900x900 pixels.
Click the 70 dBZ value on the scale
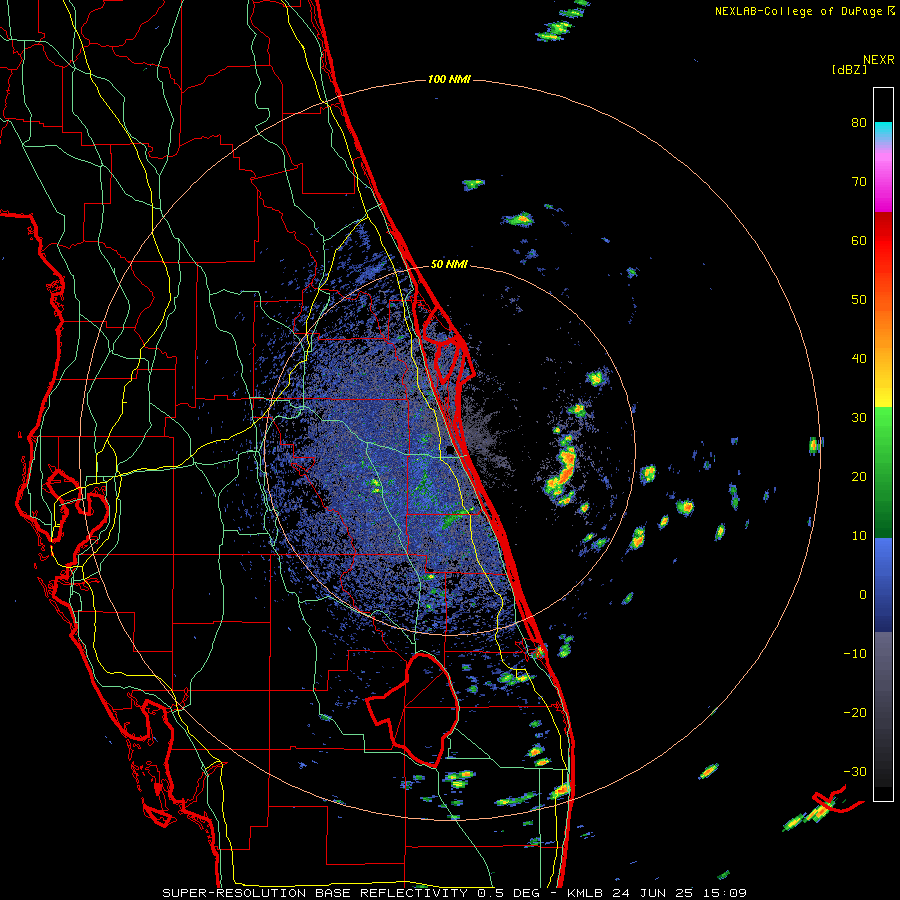(859, 182)
